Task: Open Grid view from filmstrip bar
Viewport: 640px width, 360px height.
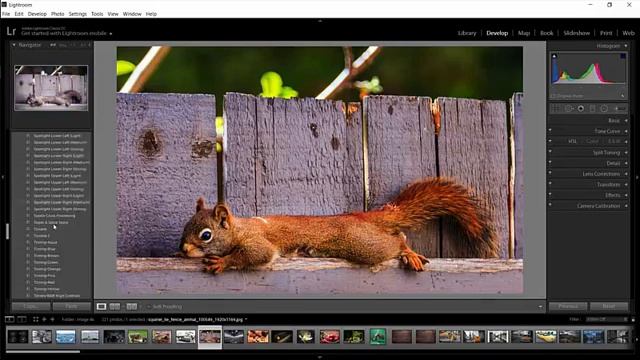Action: pos(36,319)
